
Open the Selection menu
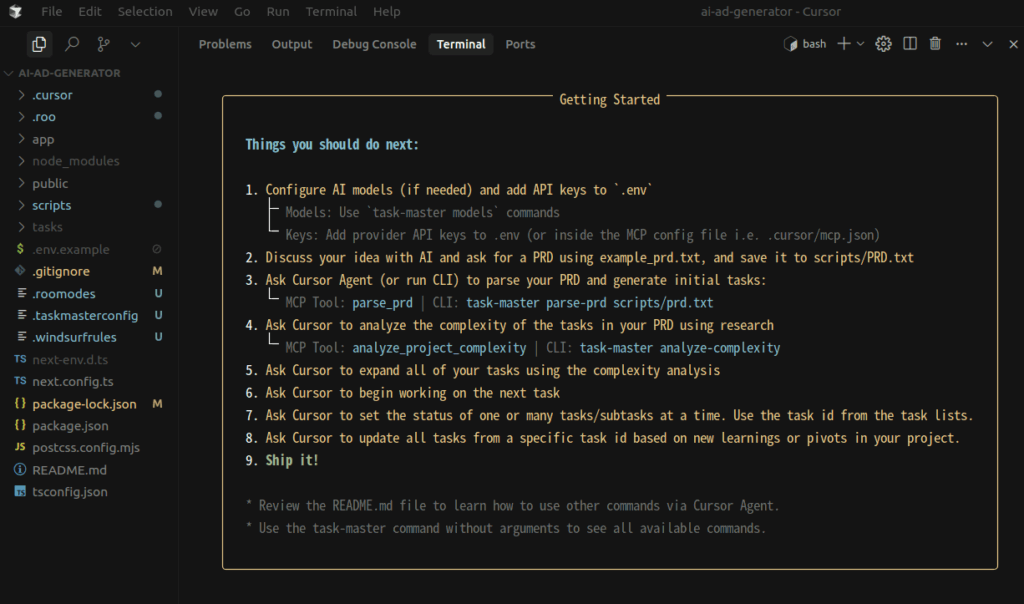[x=145, y=11]
